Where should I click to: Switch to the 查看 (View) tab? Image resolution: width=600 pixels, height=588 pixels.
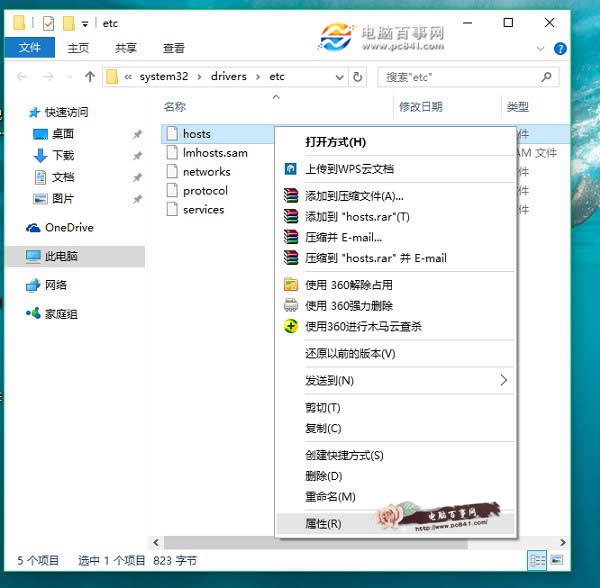(174, 47)
